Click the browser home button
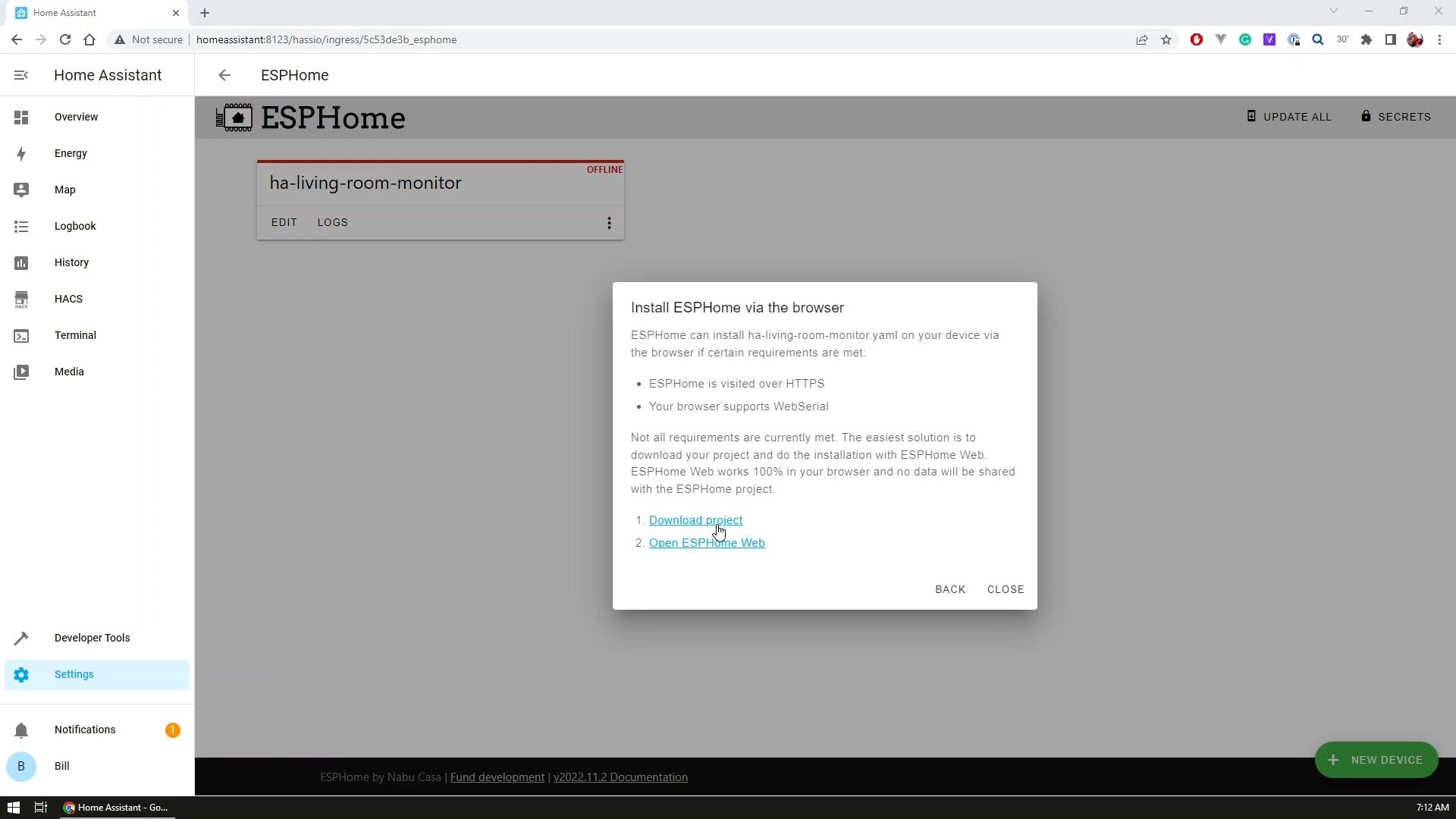 [x=89, y=39]
